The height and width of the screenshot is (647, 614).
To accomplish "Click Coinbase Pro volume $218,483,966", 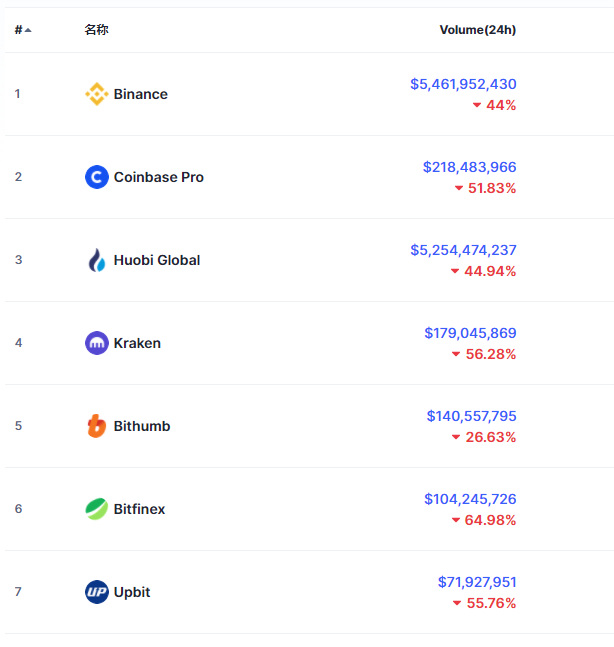I will pos(470,167).
